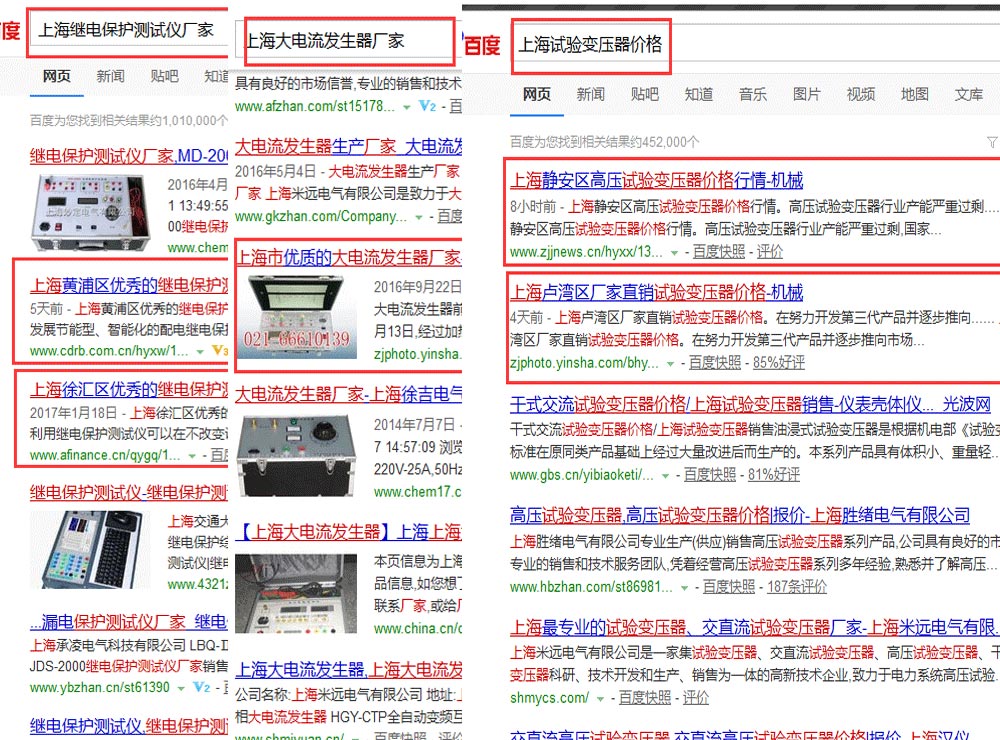Click the V2 badge after www.ybzhan.cn/st61390
Screen dimensions: 1000x740
click(x=202, y=687)
